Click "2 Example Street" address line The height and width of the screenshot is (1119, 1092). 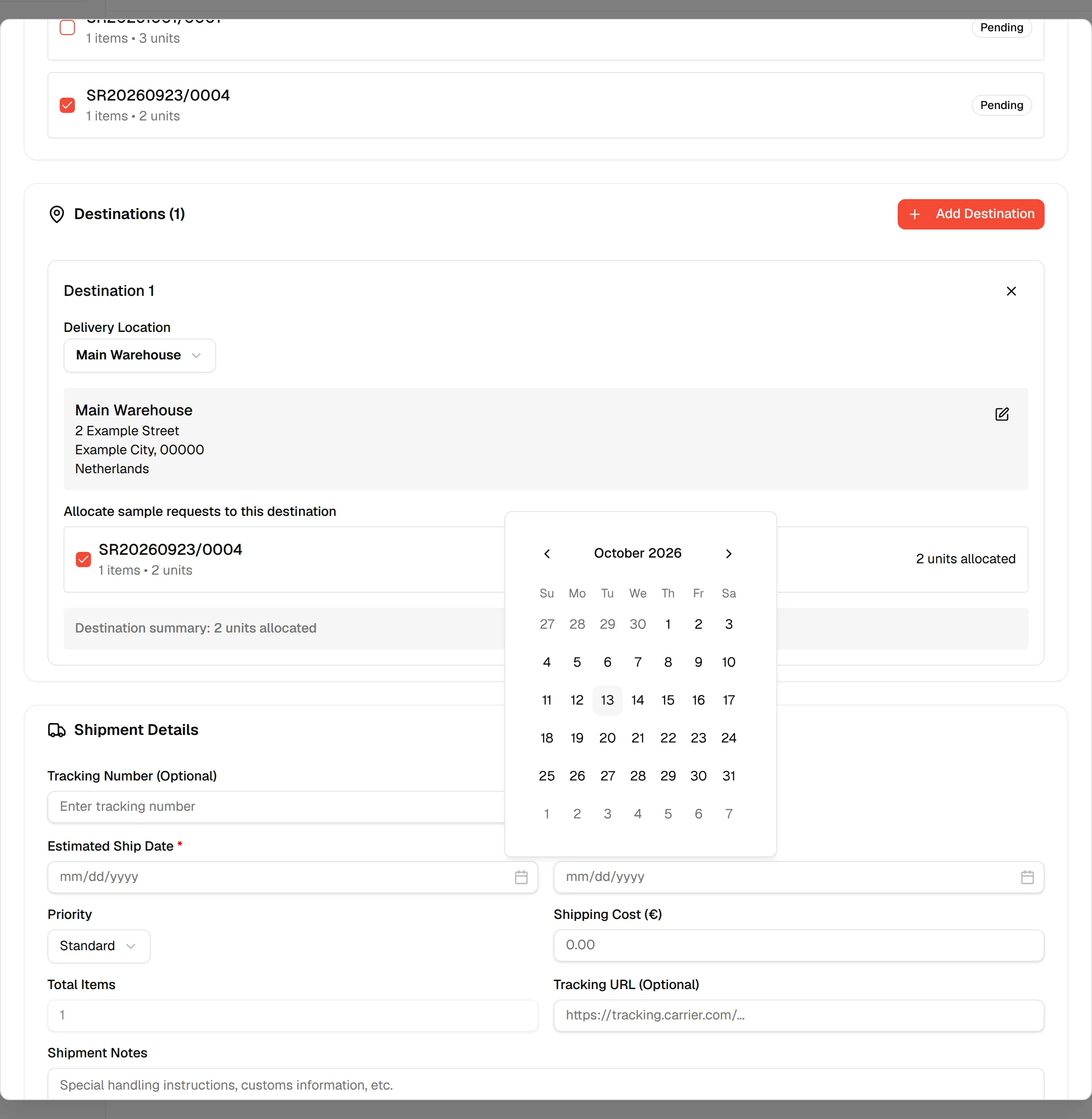[127, 431]
